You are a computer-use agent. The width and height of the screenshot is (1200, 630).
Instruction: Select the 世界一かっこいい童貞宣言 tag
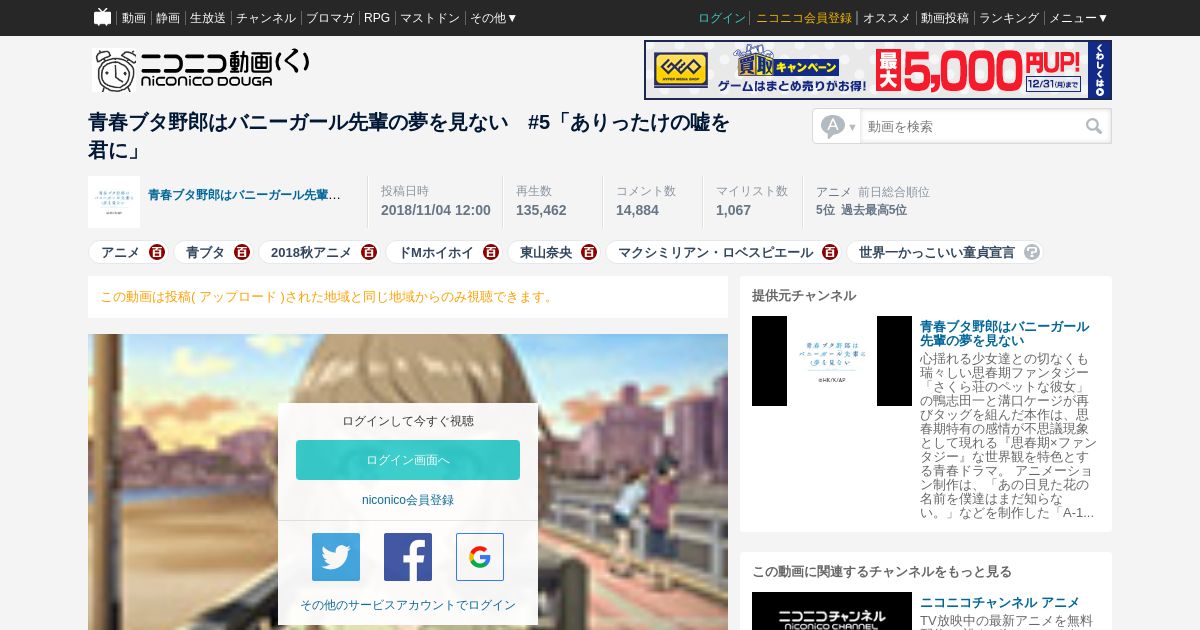coord(937,252)
